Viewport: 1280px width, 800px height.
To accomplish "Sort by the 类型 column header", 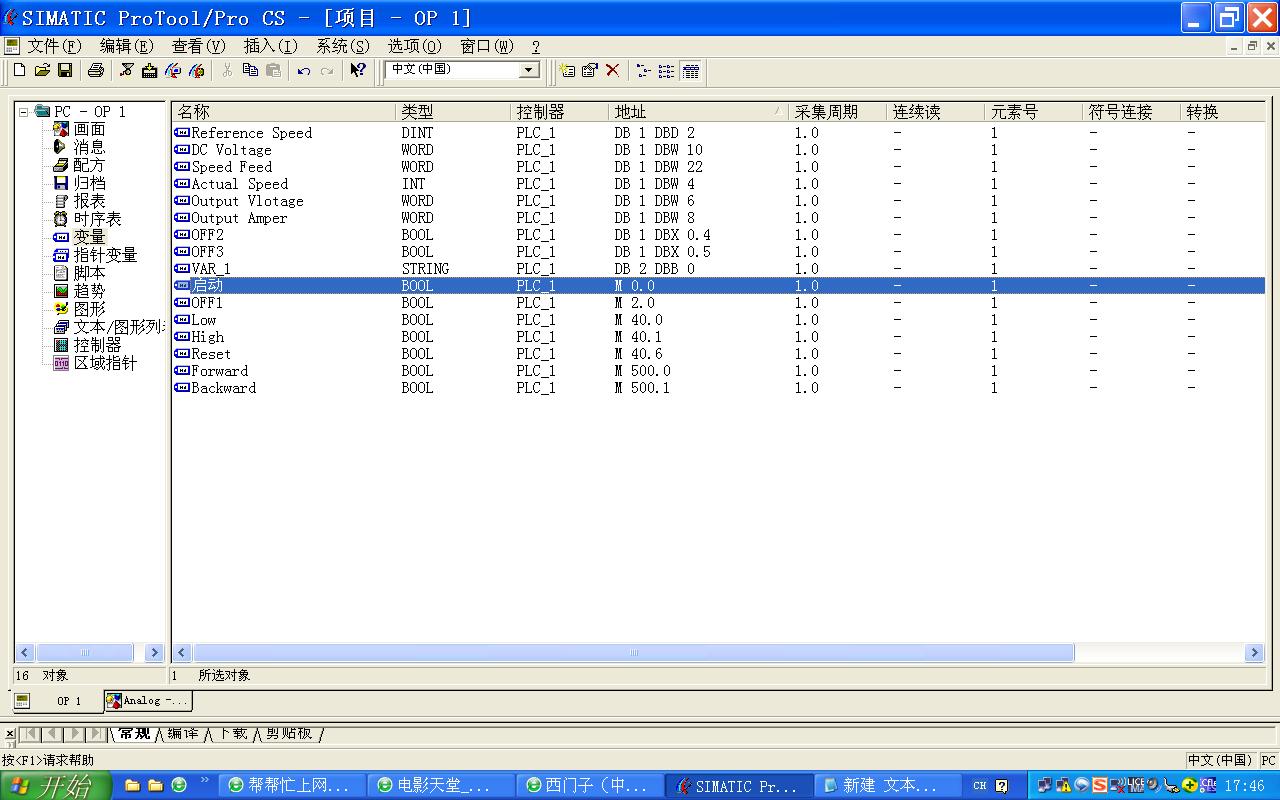I will (453, 112).
